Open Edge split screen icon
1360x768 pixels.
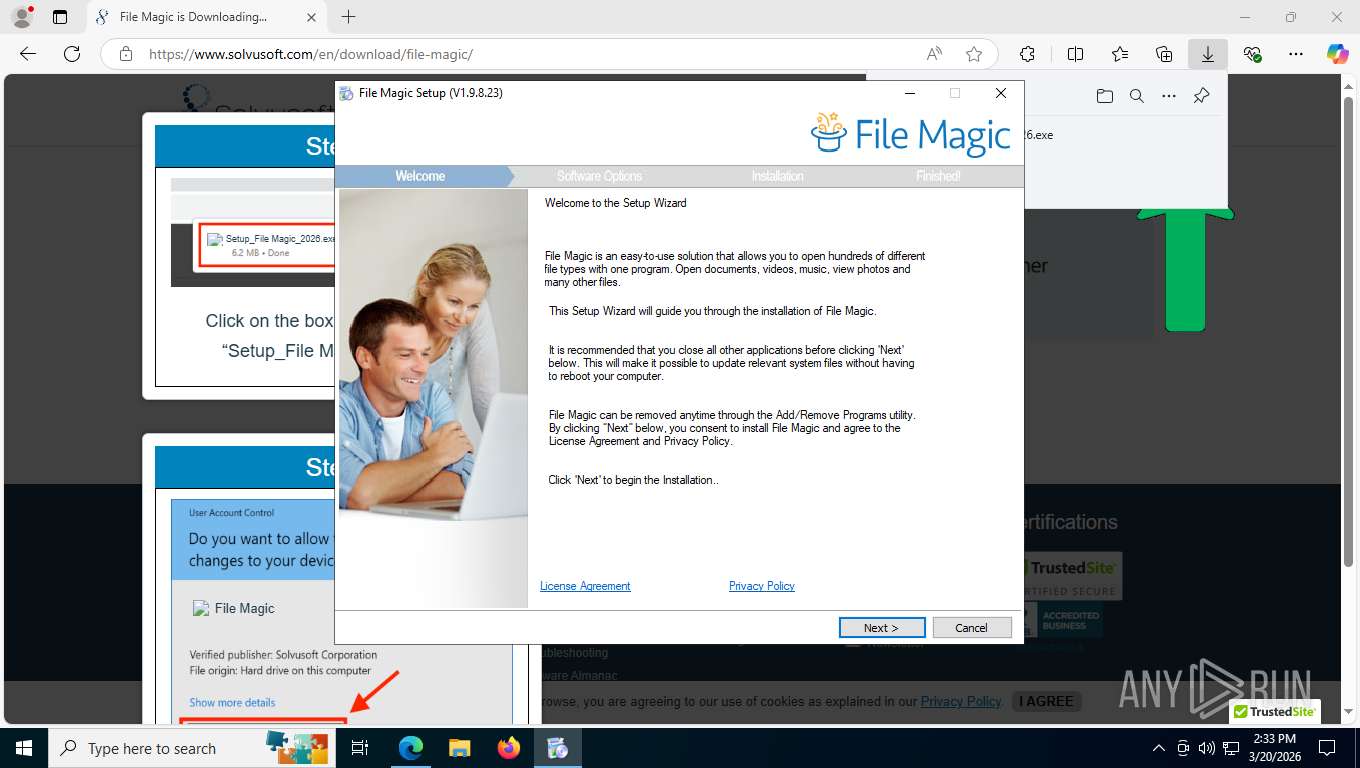[1075, 54]
